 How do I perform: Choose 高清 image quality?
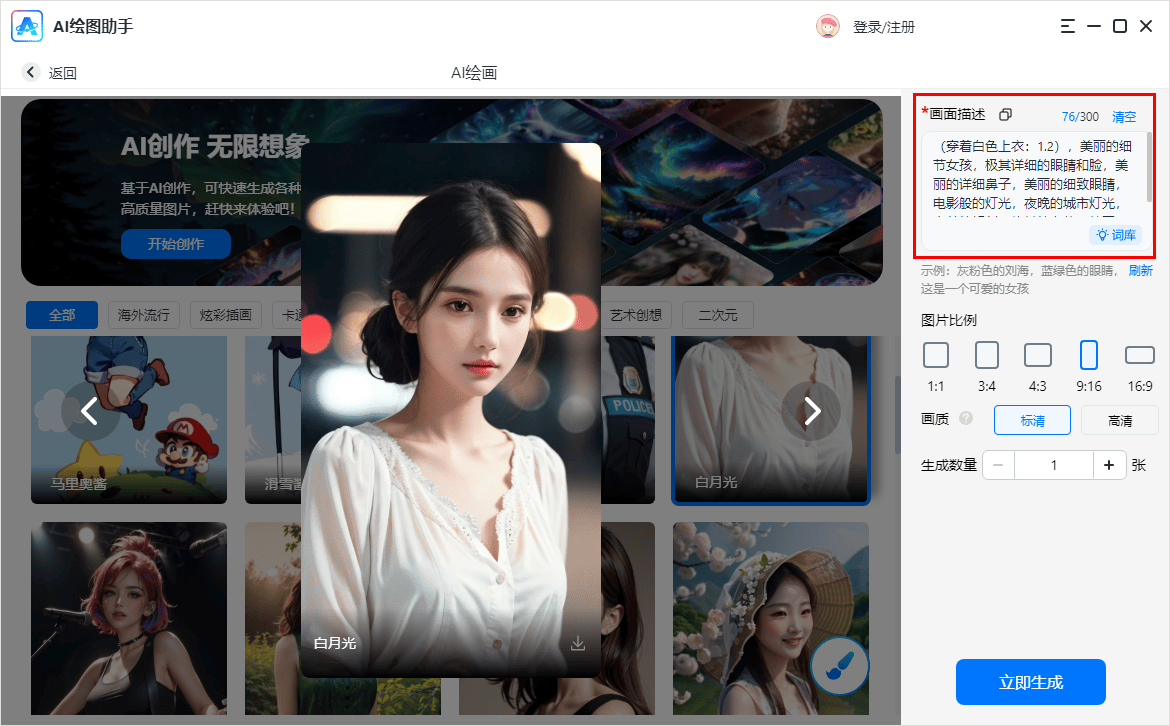[1119, 421]
